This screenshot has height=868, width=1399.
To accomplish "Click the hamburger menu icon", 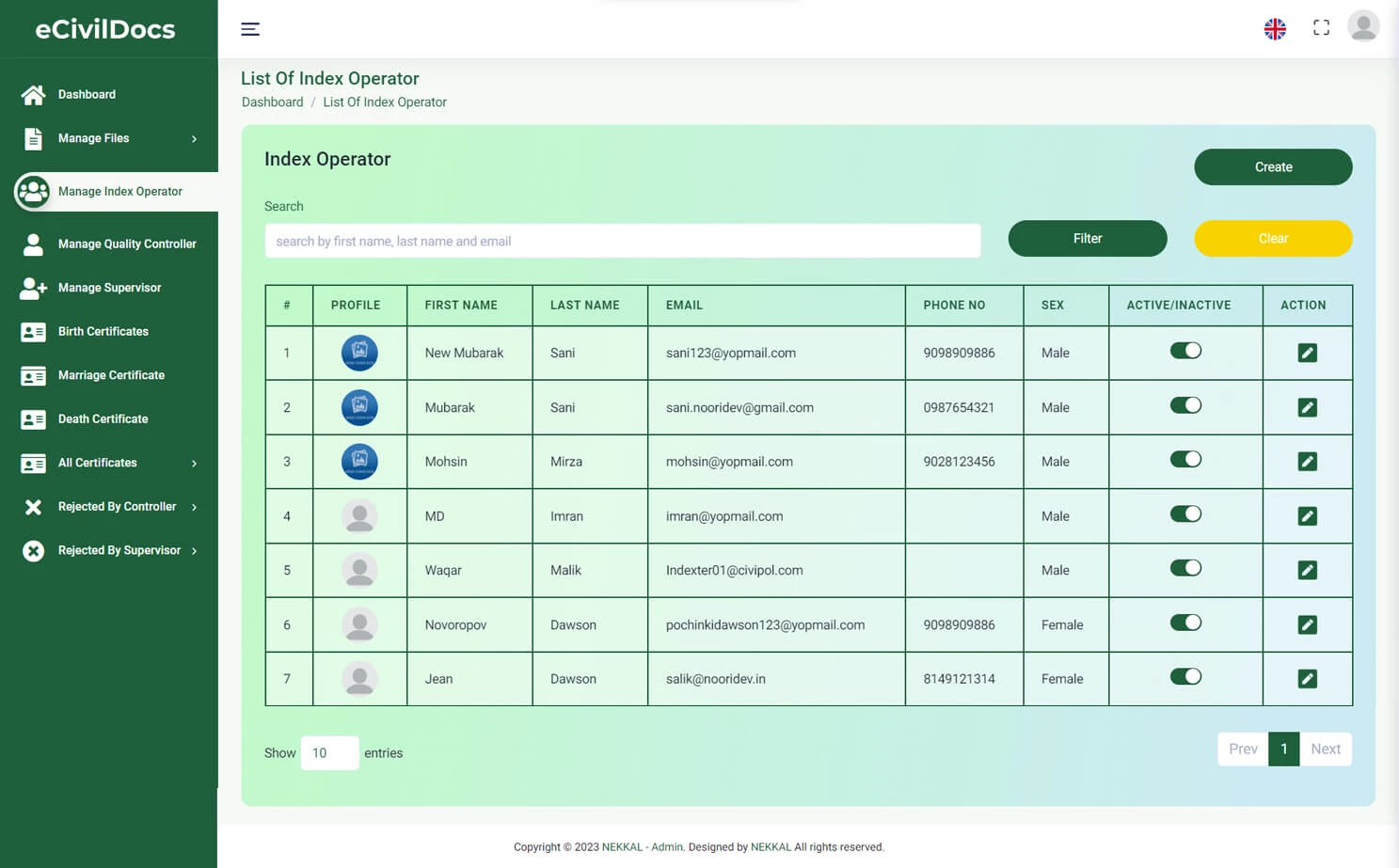I will click(250, 29).
